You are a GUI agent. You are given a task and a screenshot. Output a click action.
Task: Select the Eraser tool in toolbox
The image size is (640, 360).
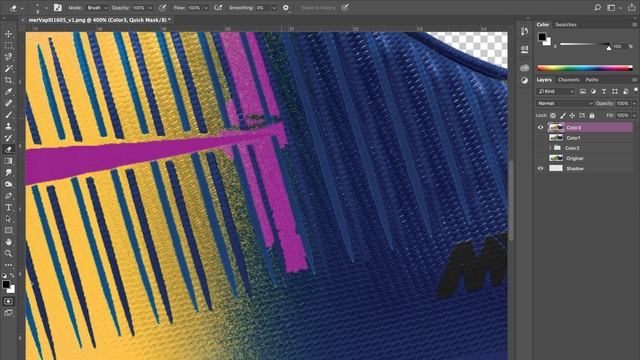point(8,149)
